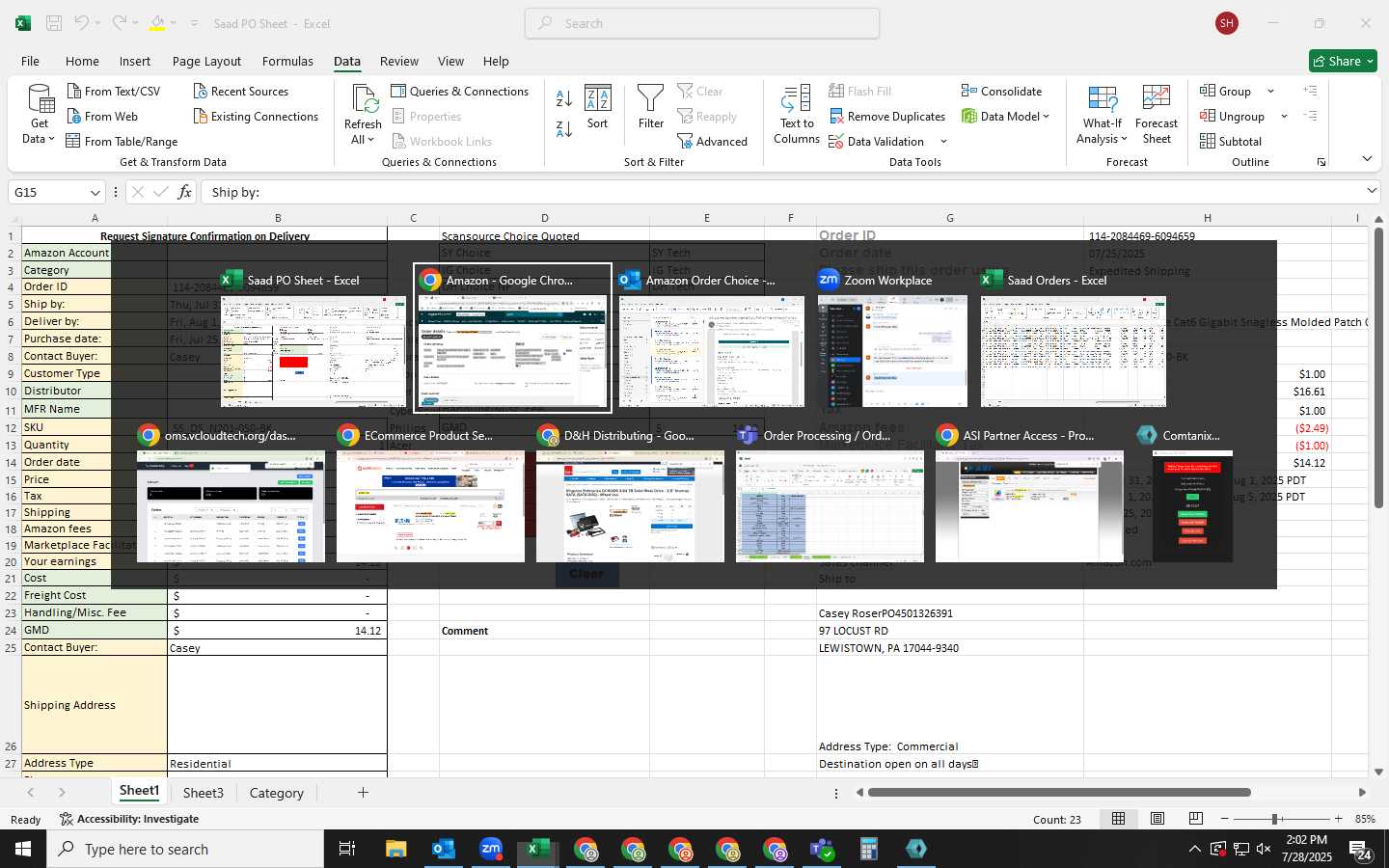Click the Share button

[x=1343, y=61]
